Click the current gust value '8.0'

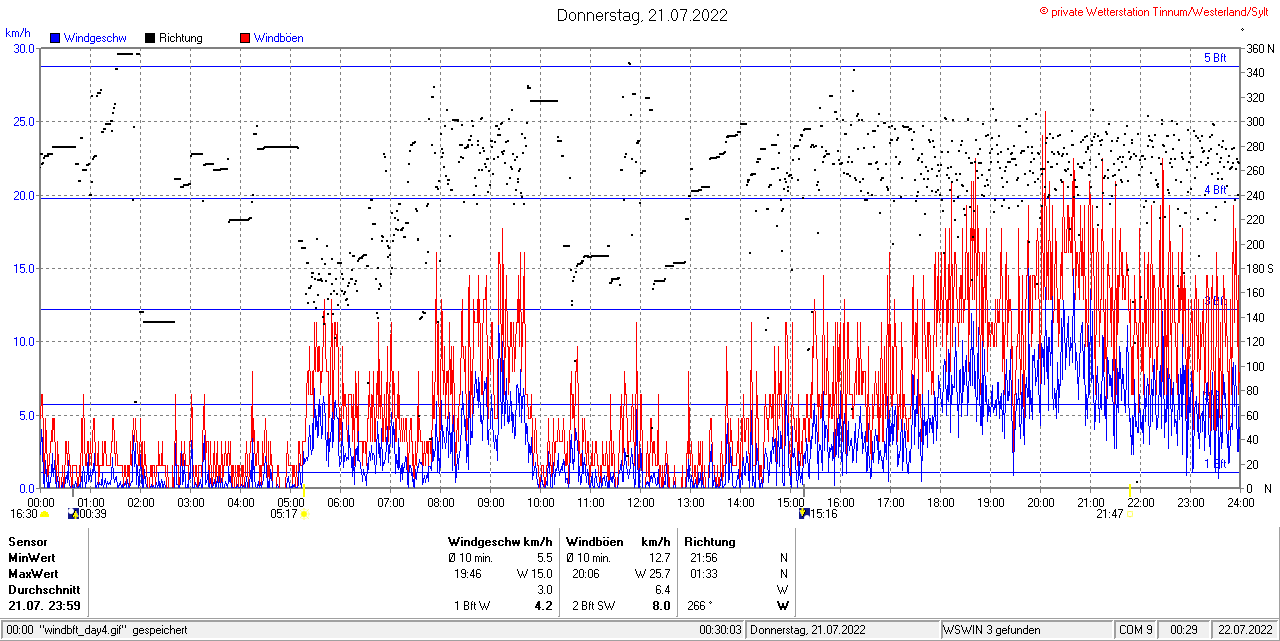(661, 606)
